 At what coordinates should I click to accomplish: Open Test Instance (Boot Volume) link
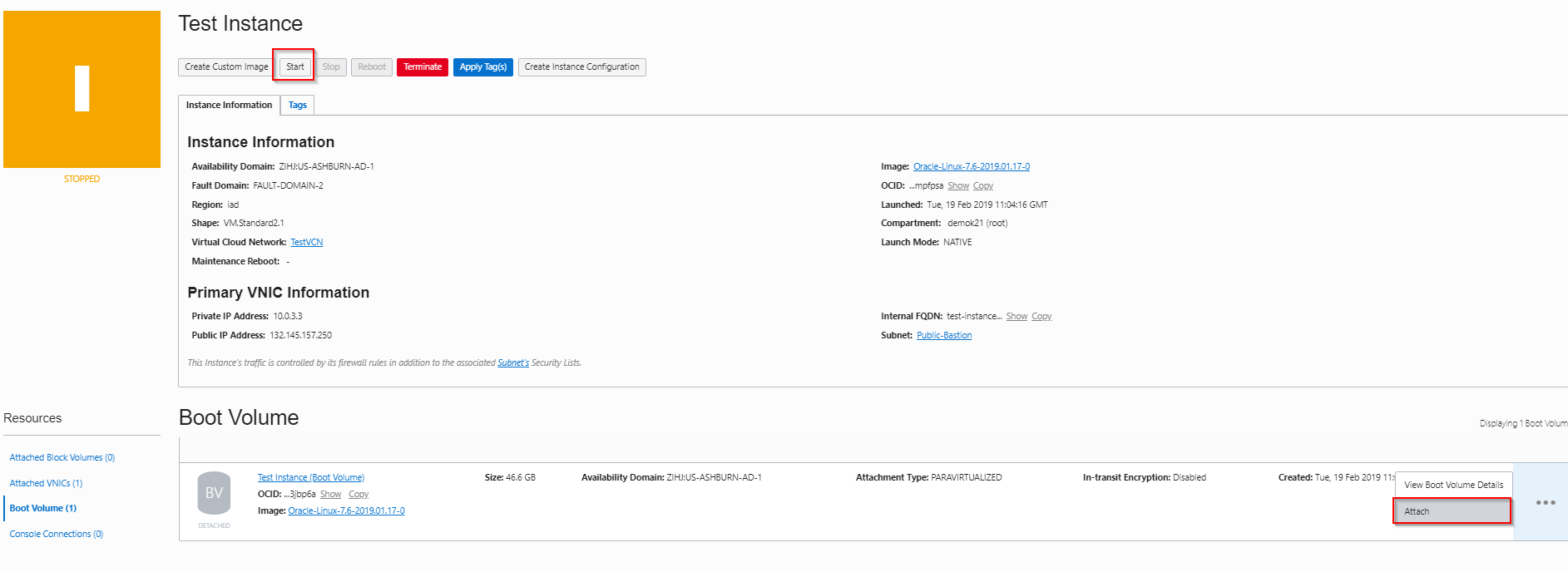310,478
